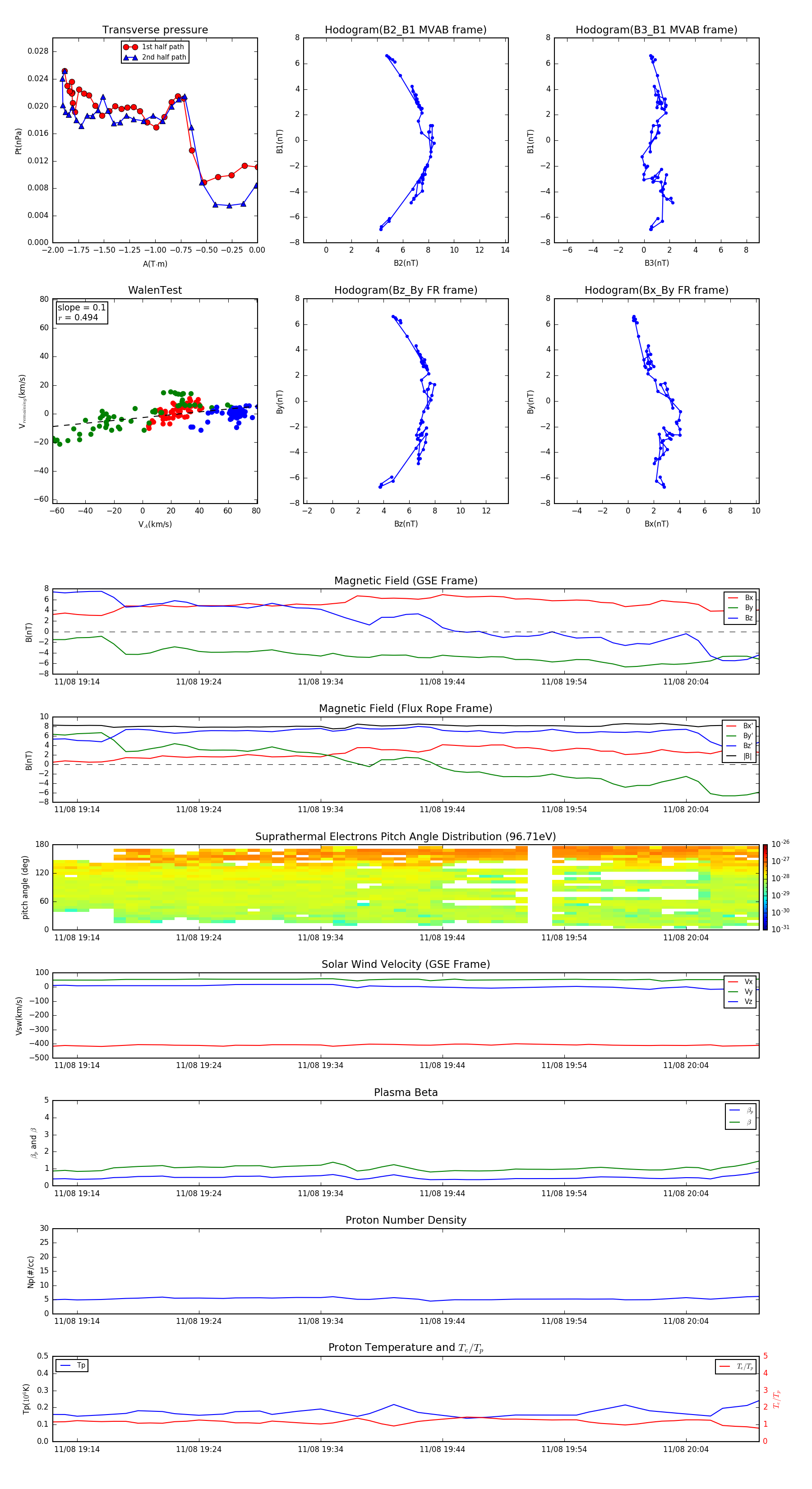This screenshot has height=1489, width=812.
Task: Click the 'Solar Wind Velocity (GSE Frame)' title
Action: (x=406, y=964)
